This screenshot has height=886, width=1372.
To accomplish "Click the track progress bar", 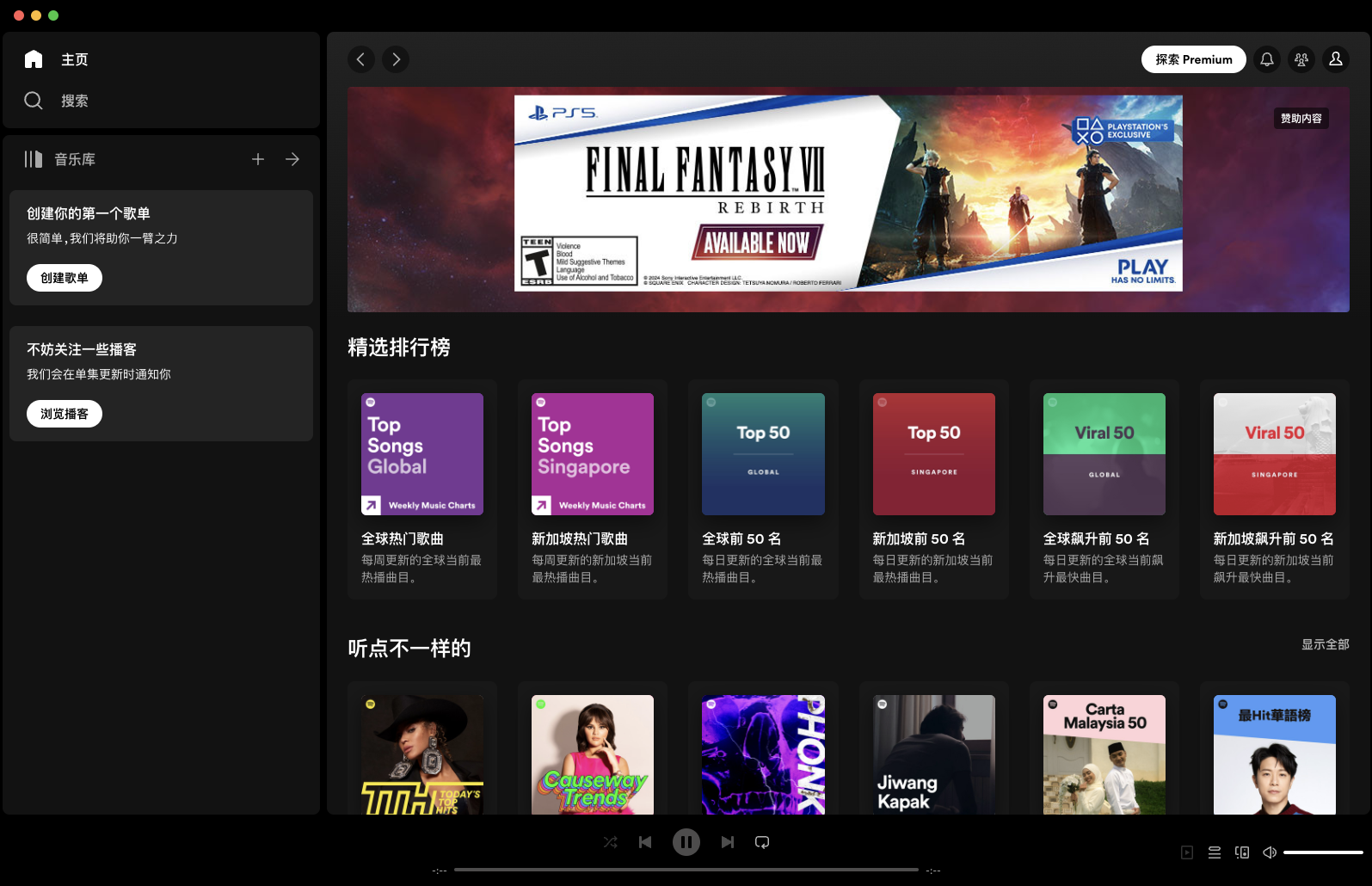I will click(x=686, y=870).
